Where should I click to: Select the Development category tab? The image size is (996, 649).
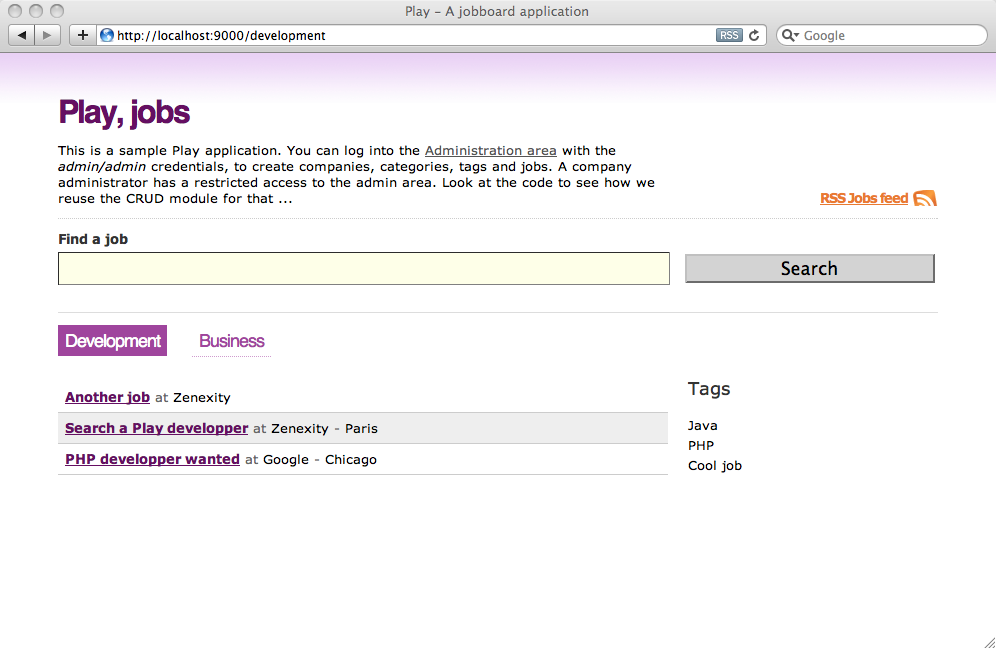(112, 341)
